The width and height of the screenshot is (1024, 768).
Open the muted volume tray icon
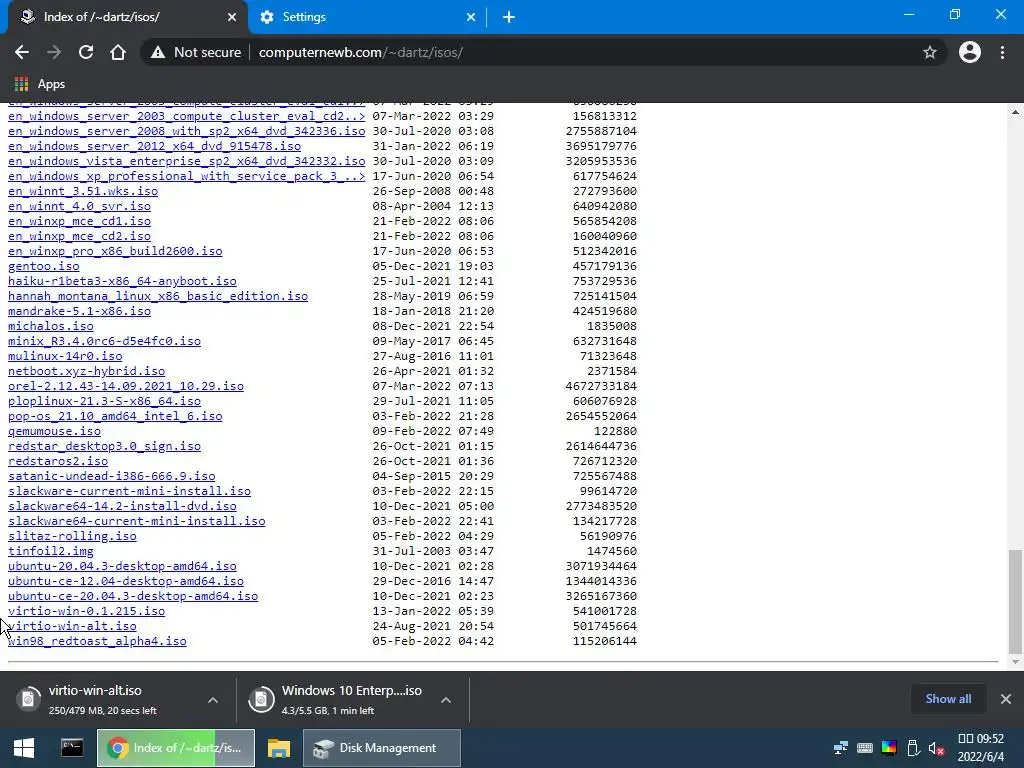point(936,748)
